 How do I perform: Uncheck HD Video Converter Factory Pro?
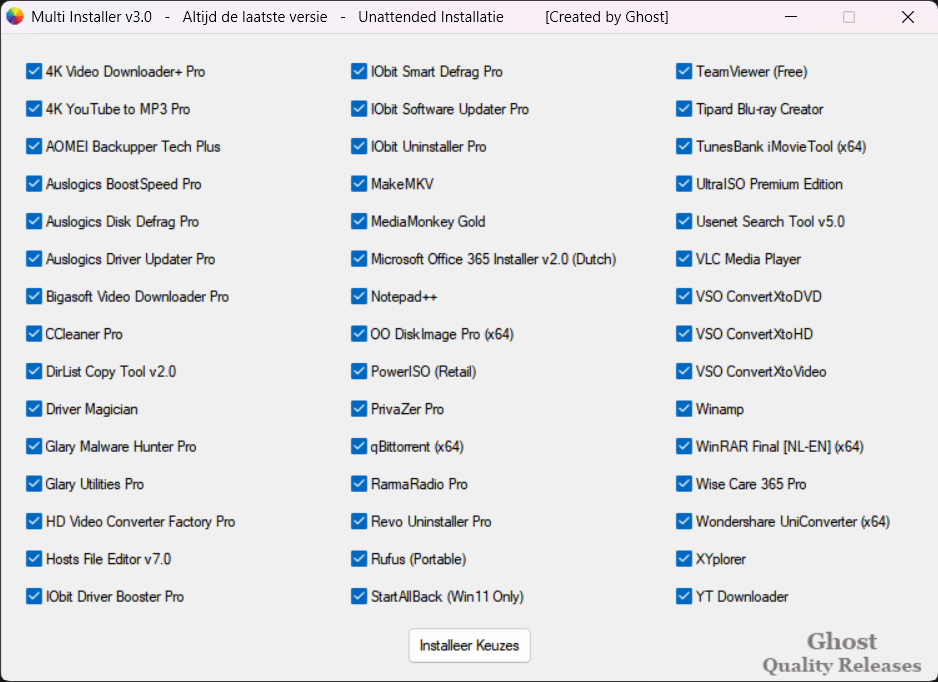34,522
